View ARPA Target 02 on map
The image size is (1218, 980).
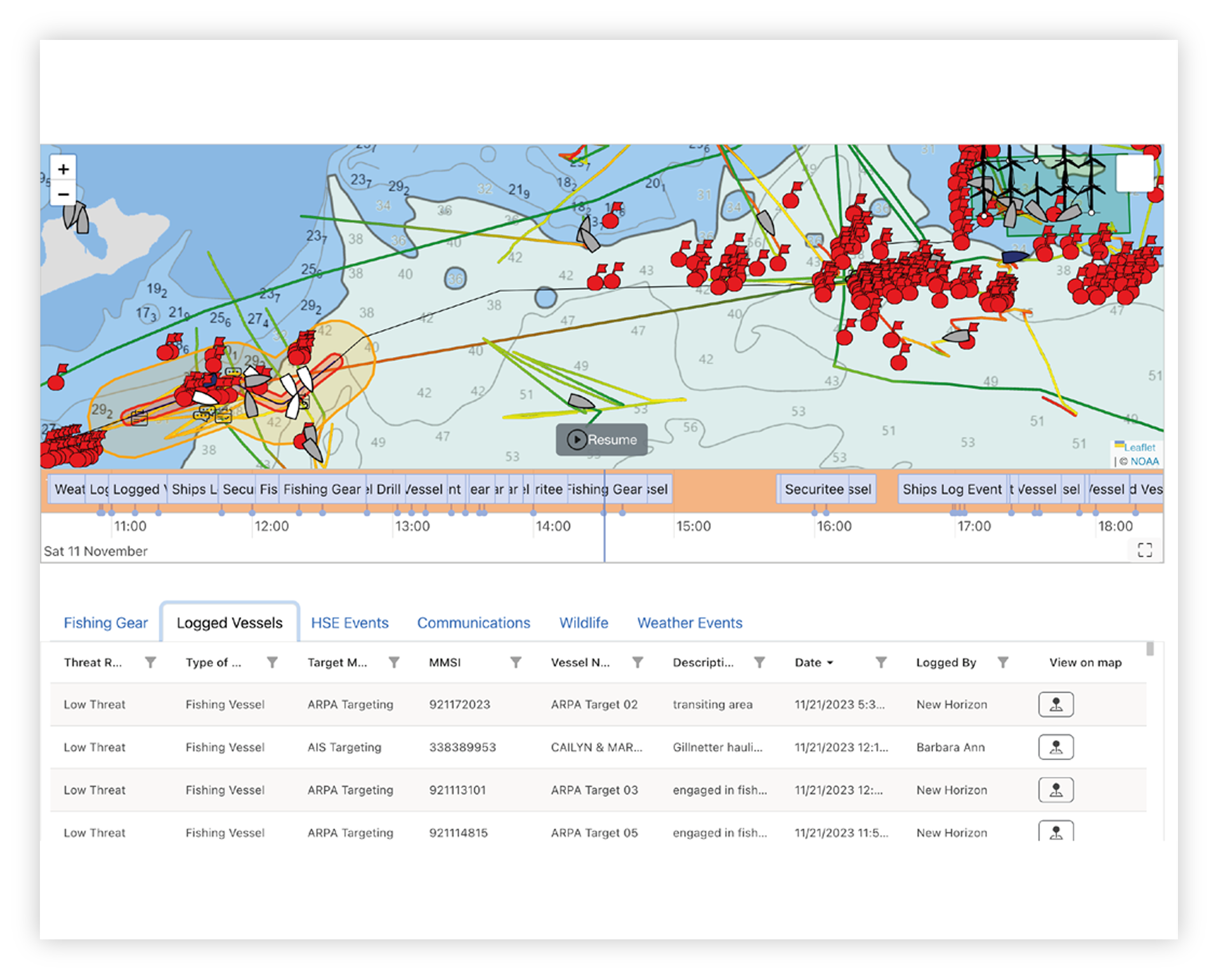click(x=1056, y=704)
